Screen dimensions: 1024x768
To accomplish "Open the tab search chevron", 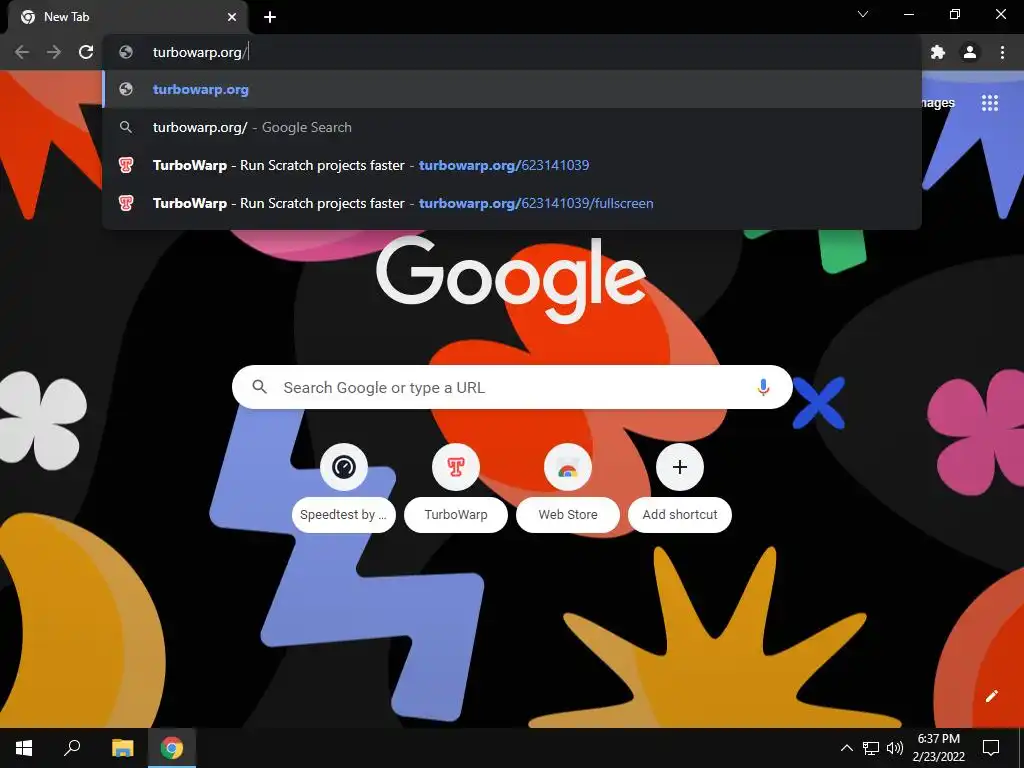I will click(863, 14).
